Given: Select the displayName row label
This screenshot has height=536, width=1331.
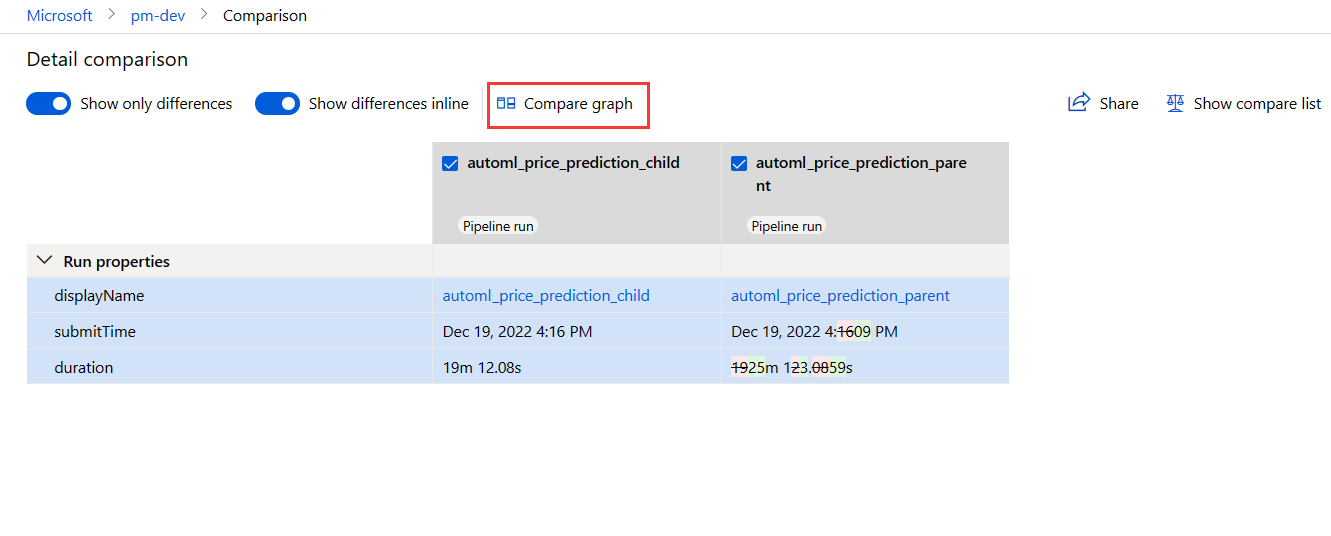Looking at the screenshot, I should [x=99, y=296].
